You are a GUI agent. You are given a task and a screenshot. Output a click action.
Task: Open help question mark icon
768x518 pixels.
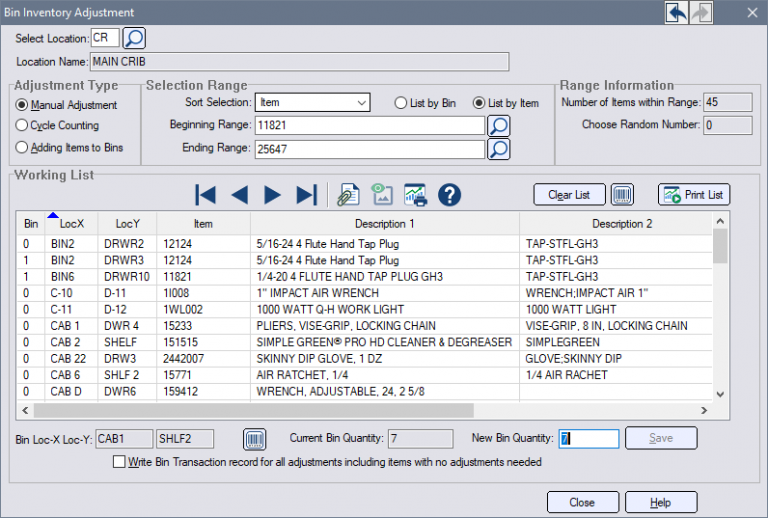[449, 195]
